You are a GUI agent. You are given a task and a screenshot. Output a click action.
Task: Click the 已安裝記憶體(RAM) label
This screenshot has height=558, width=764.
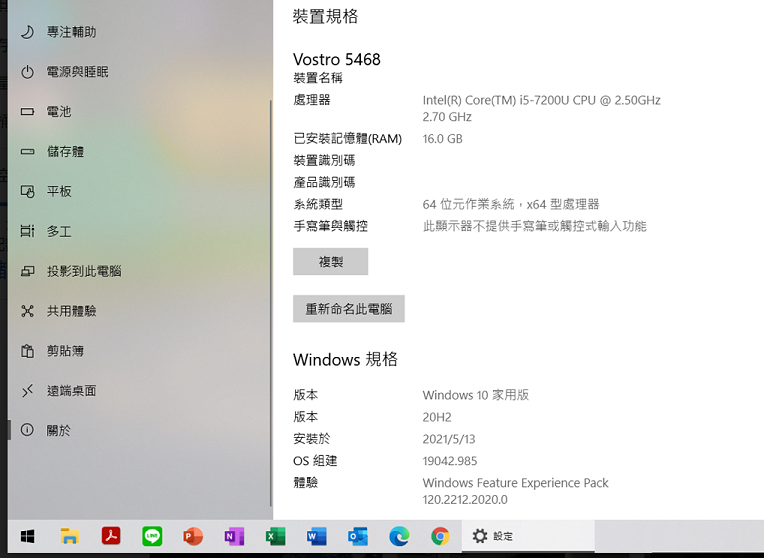pos(347,139)
